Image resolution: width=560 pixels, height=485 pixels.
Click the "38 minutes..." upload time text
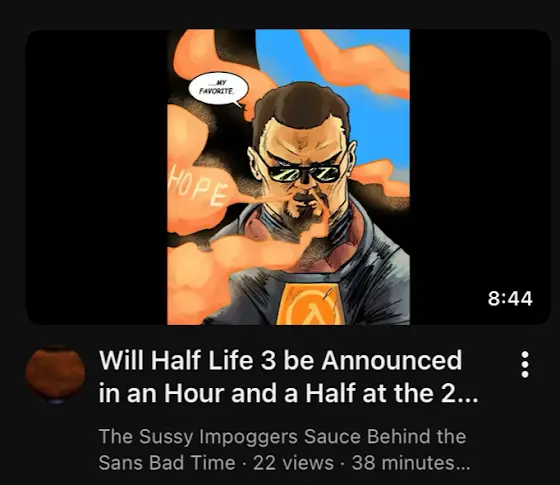[411, 463]
